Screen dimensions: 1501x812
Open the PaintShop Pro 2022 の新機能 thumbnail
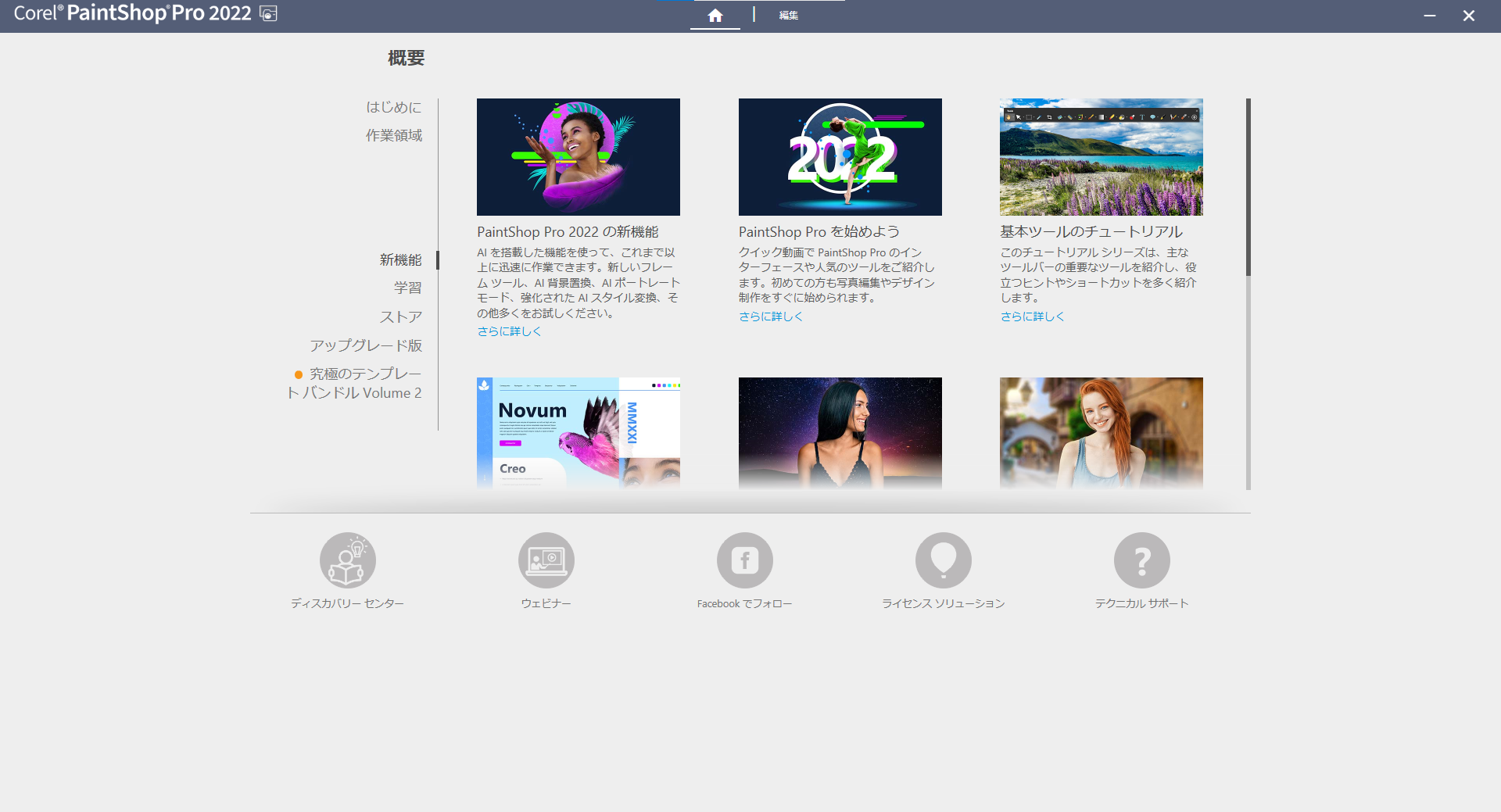coord(579,157)
